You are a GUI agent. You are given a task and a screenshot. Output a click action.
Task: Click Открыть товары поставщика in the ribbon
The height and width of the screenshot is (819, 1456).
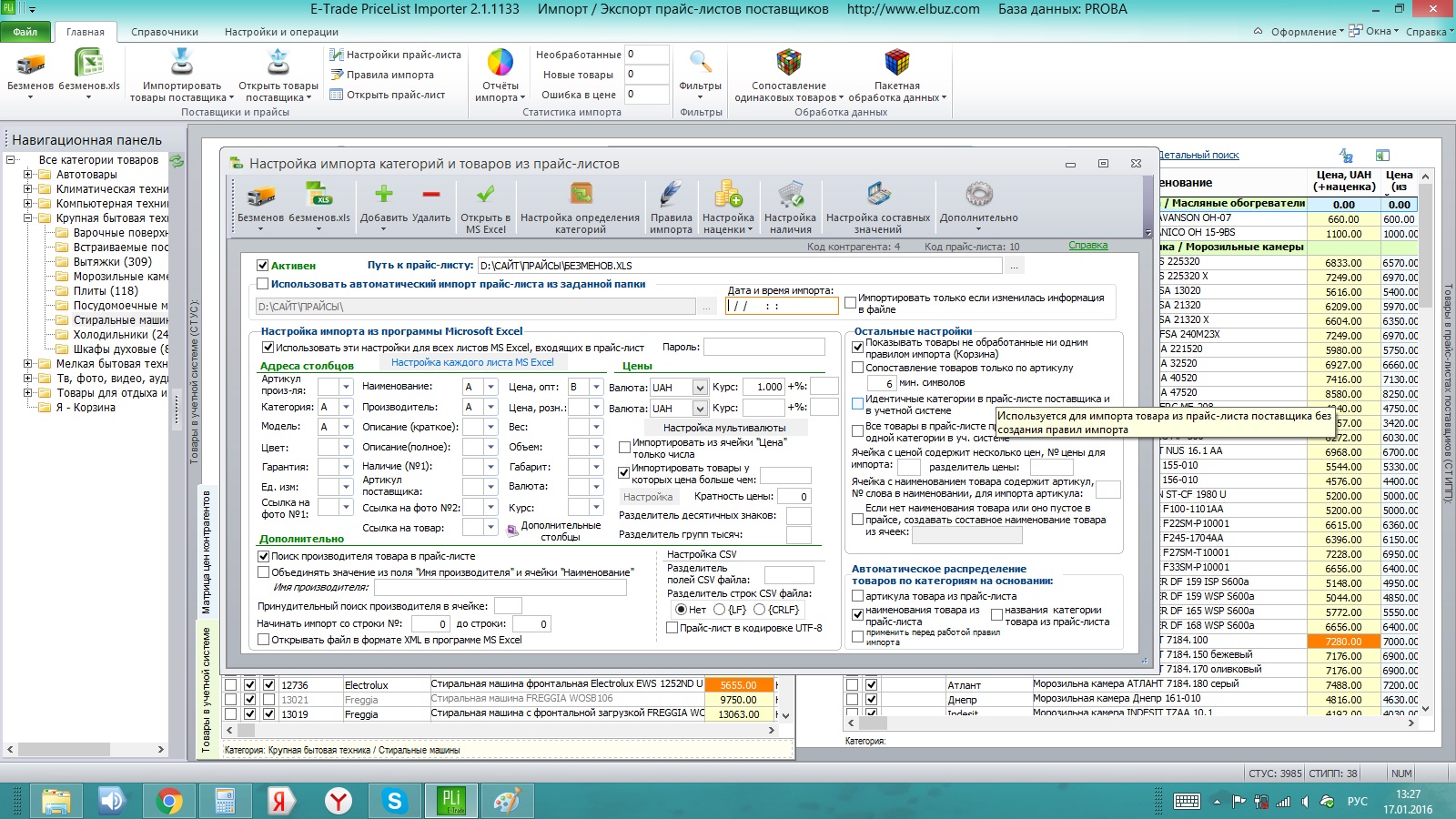point(278,75)
